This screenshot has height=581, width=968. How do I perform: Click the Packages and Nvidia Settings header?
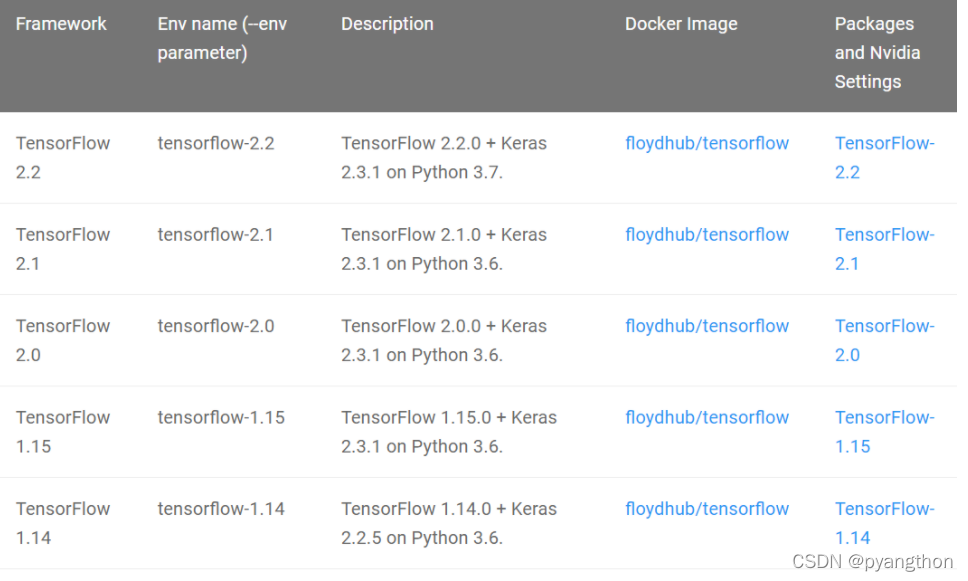tap(877, 52)
